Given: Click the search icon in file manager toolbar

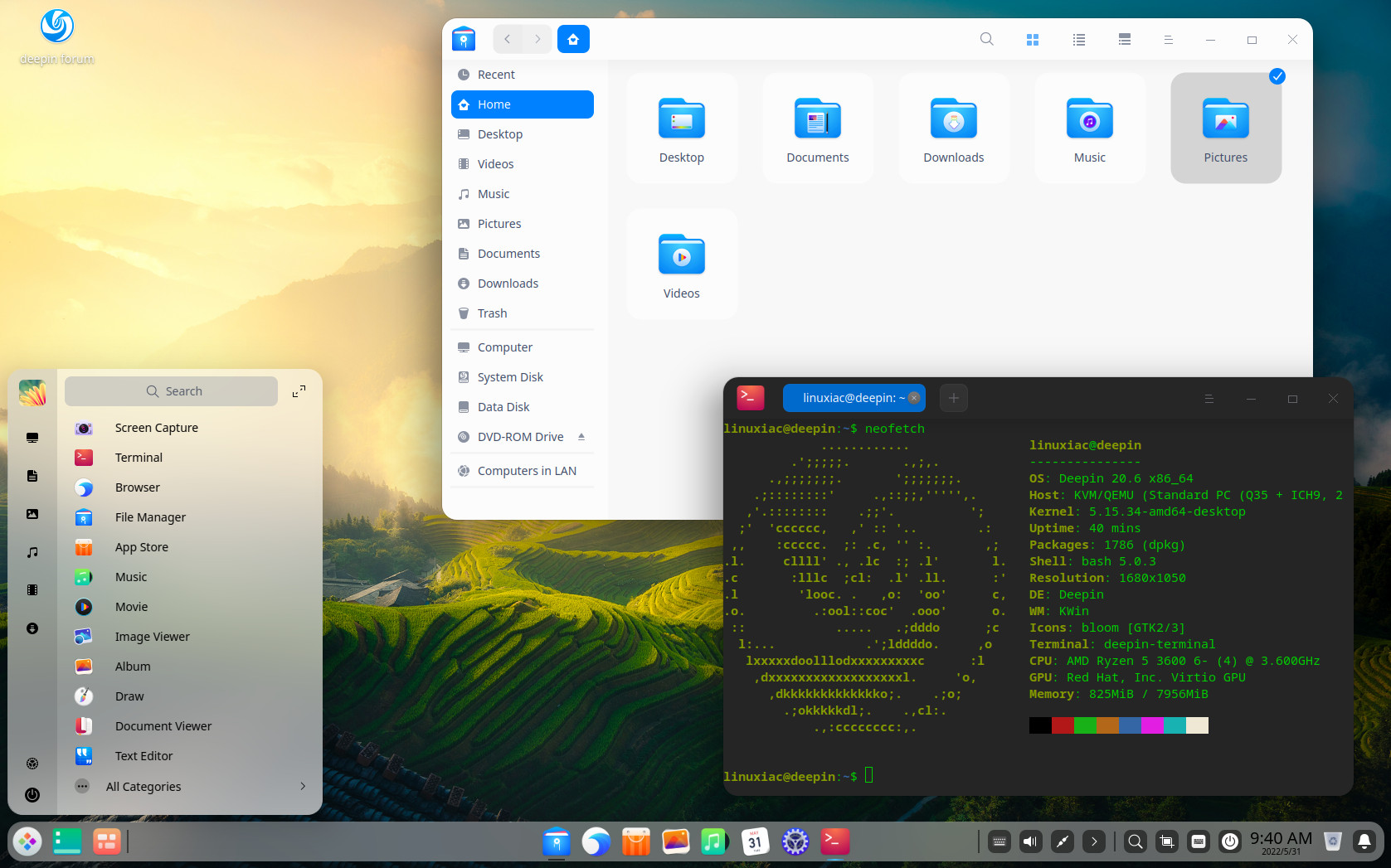Looking at the screenshot, I should [986, 39].
